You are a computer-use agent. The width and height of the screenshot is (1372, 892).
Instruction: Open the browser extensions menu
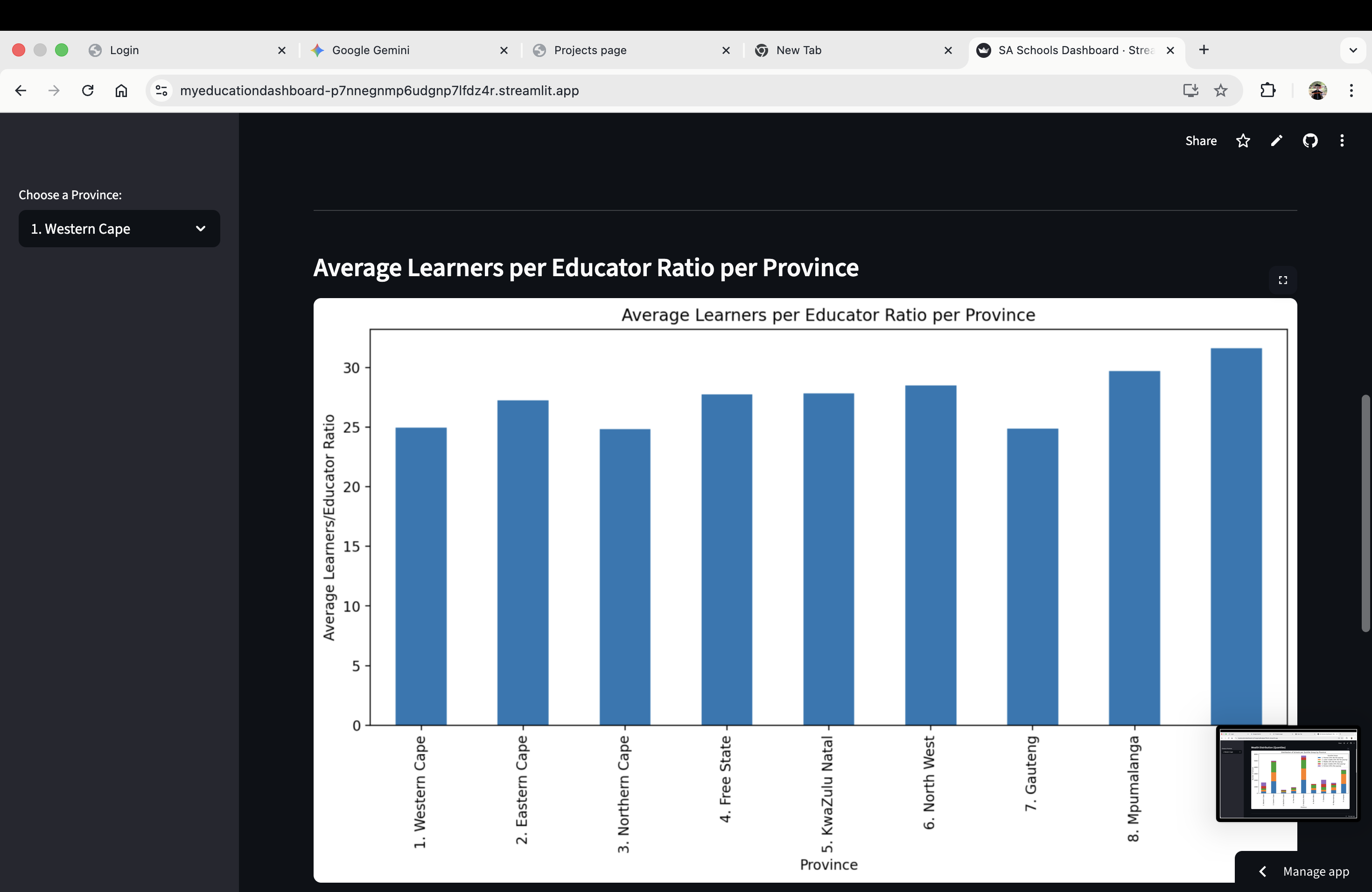[1268, 91]
